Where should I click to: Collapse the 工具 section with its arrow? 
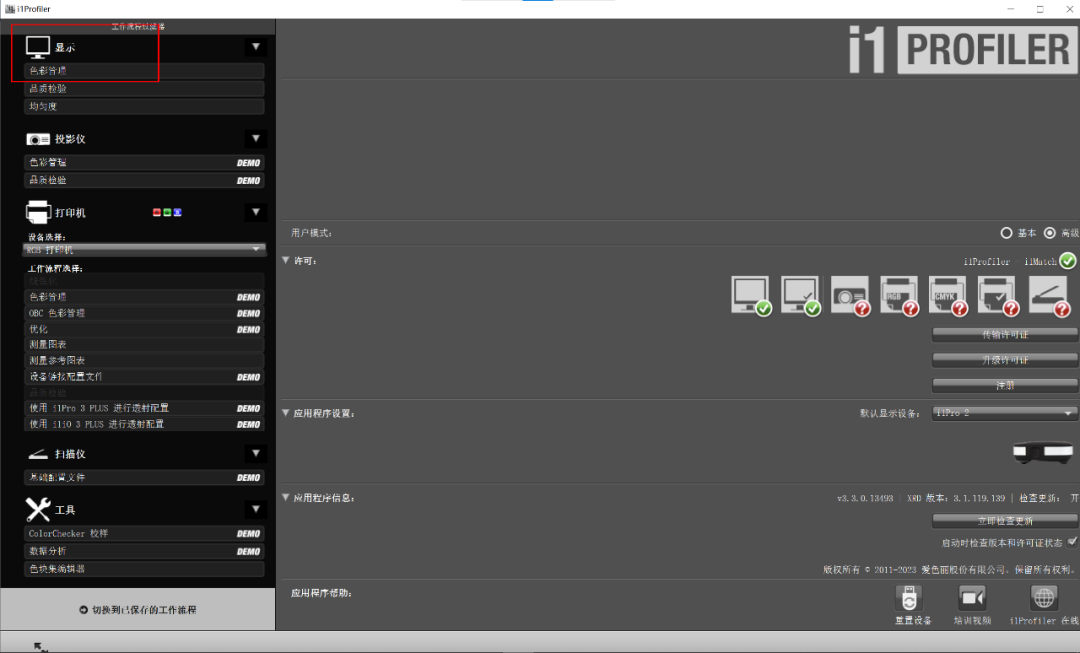256,509
